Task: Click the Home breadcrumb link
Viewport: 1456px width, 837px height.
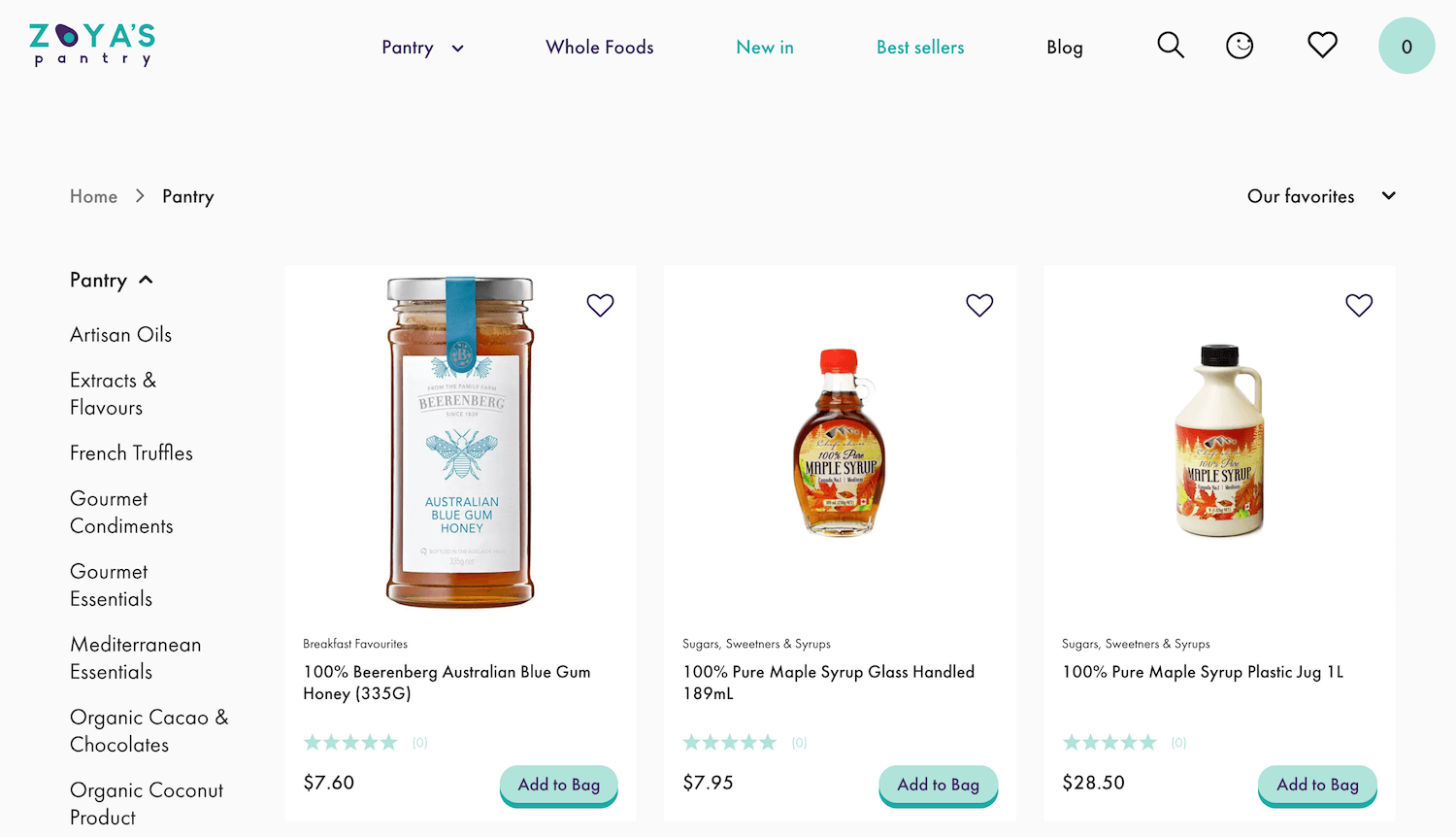Action: pyautogui.click(x=93, y=196)
